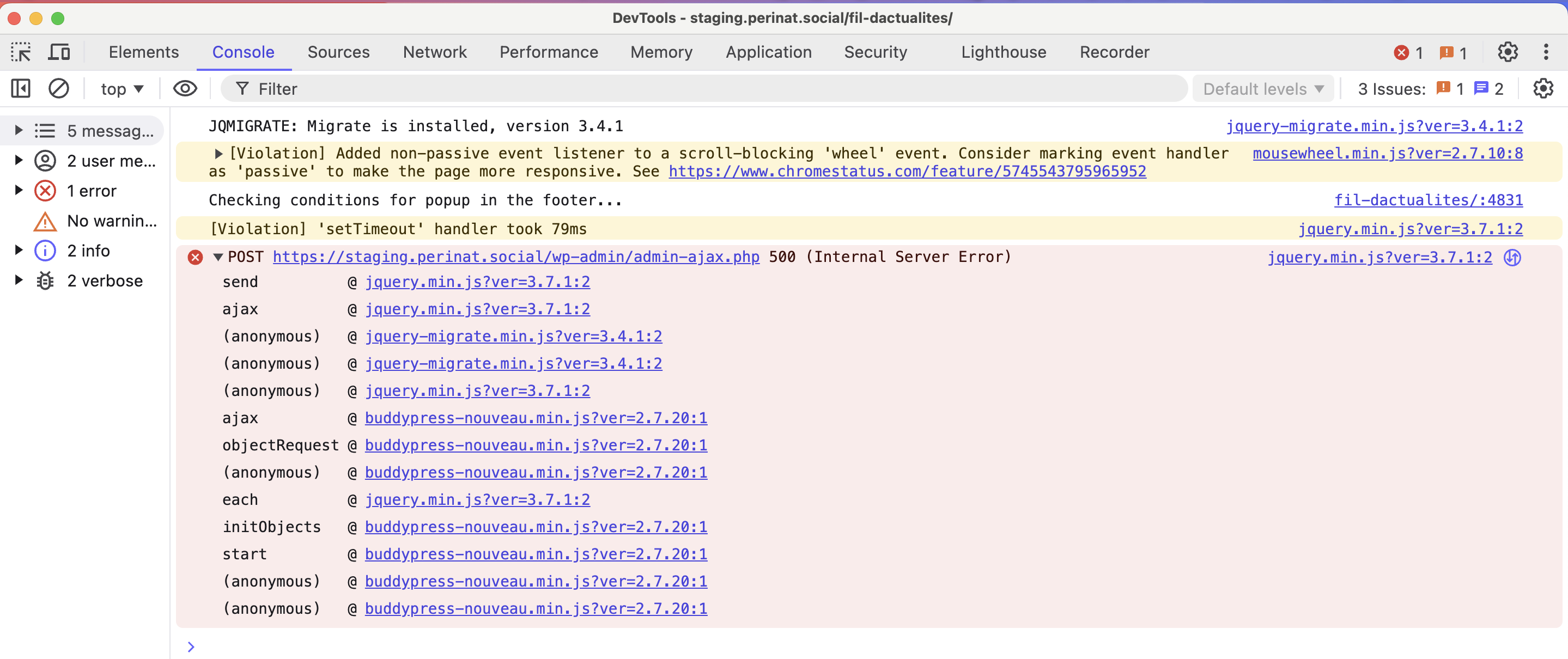Viewport: 1568px width, 659px height.
Task: Click the 'Checking conditions for popup' message
Action: pyautogui.click(x=415, y=200)
